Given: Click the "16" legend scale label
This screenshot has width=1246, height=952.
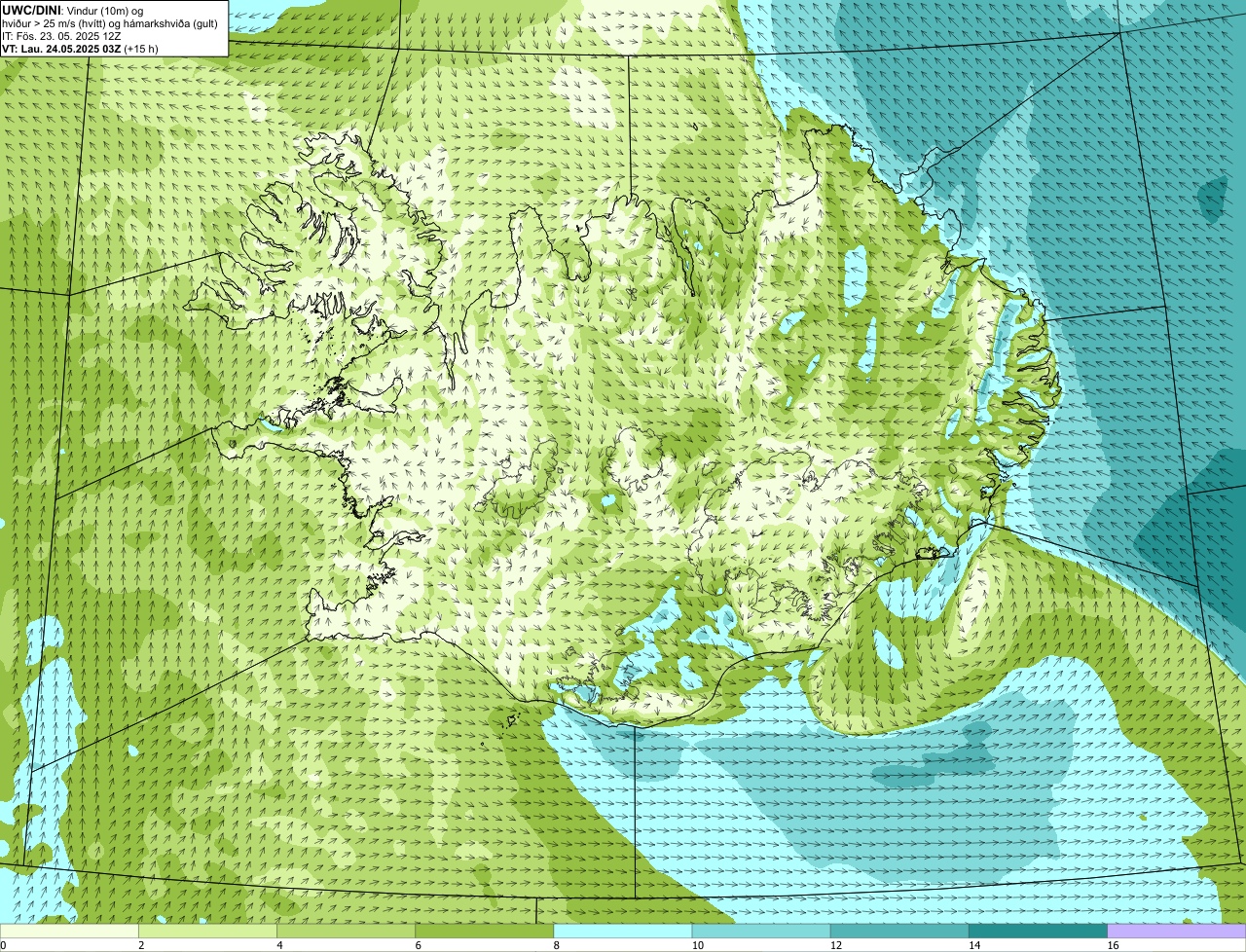Looking at the screenshot, I should point(1113,945).
